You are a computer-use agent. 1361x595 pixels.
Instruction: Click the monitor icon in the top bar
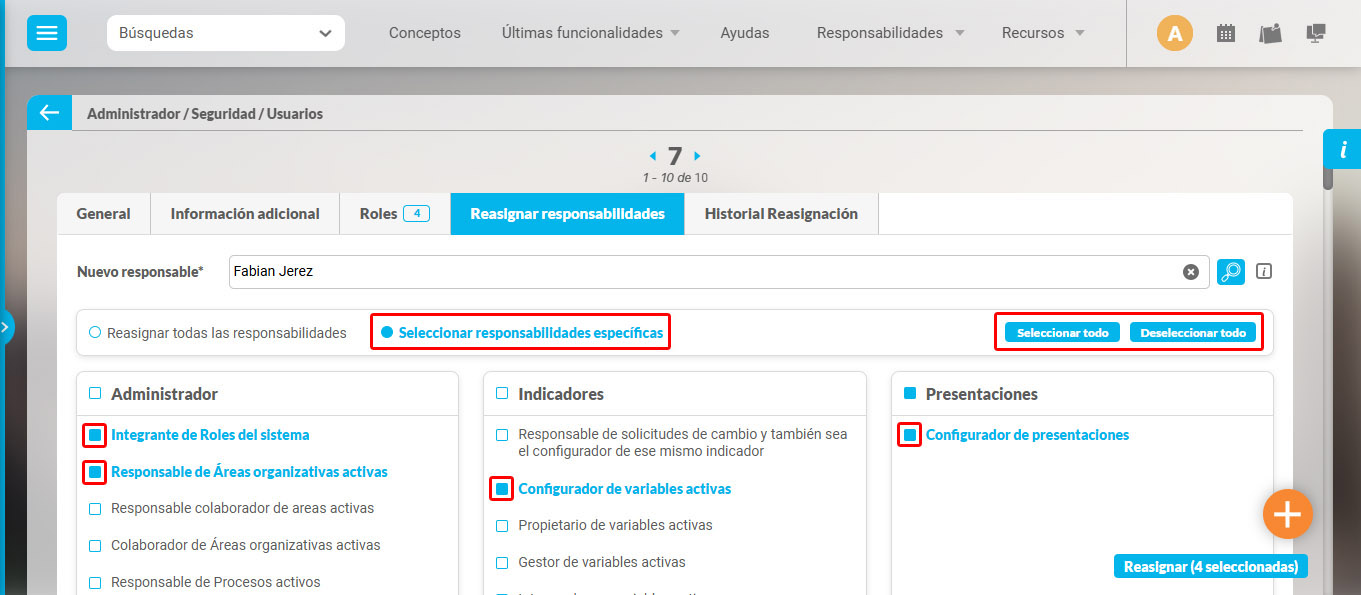[1315, 32]
